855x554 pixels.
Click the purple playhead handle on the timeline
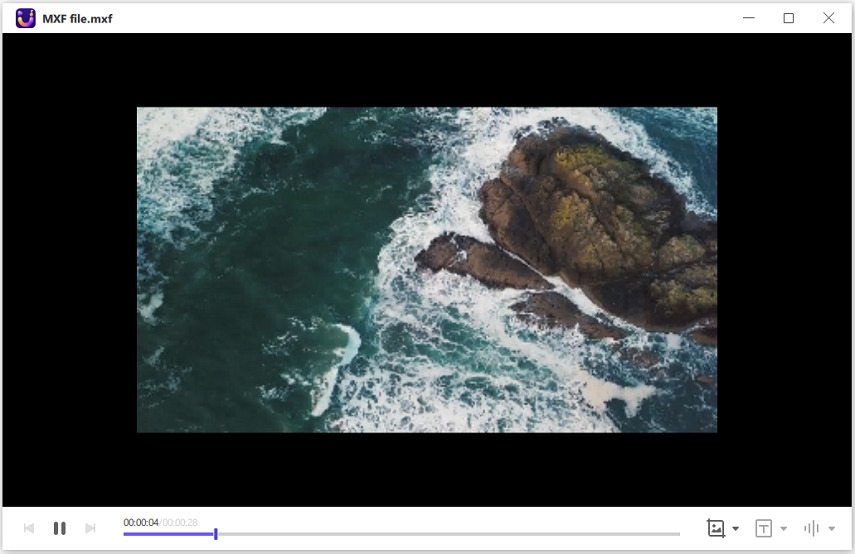point(216,534)
